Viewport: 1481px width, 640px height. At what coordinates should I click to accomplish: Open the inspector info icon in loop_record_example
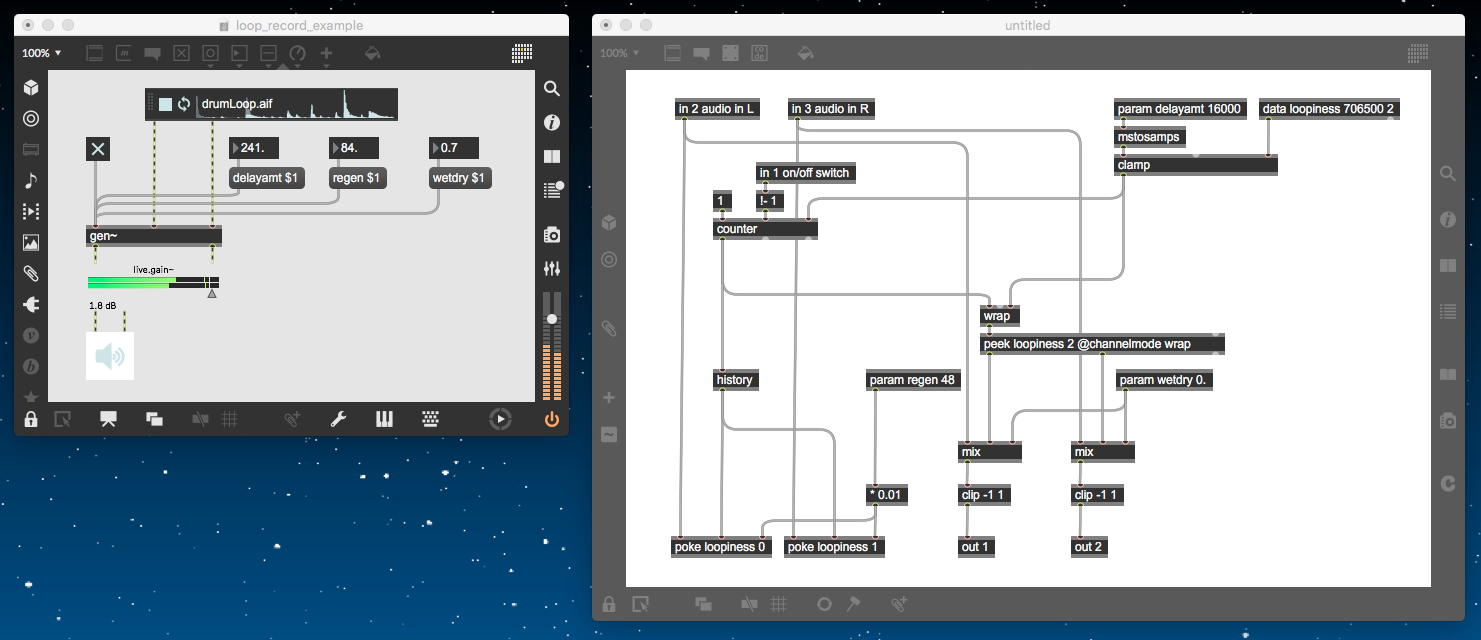[551, 122]
